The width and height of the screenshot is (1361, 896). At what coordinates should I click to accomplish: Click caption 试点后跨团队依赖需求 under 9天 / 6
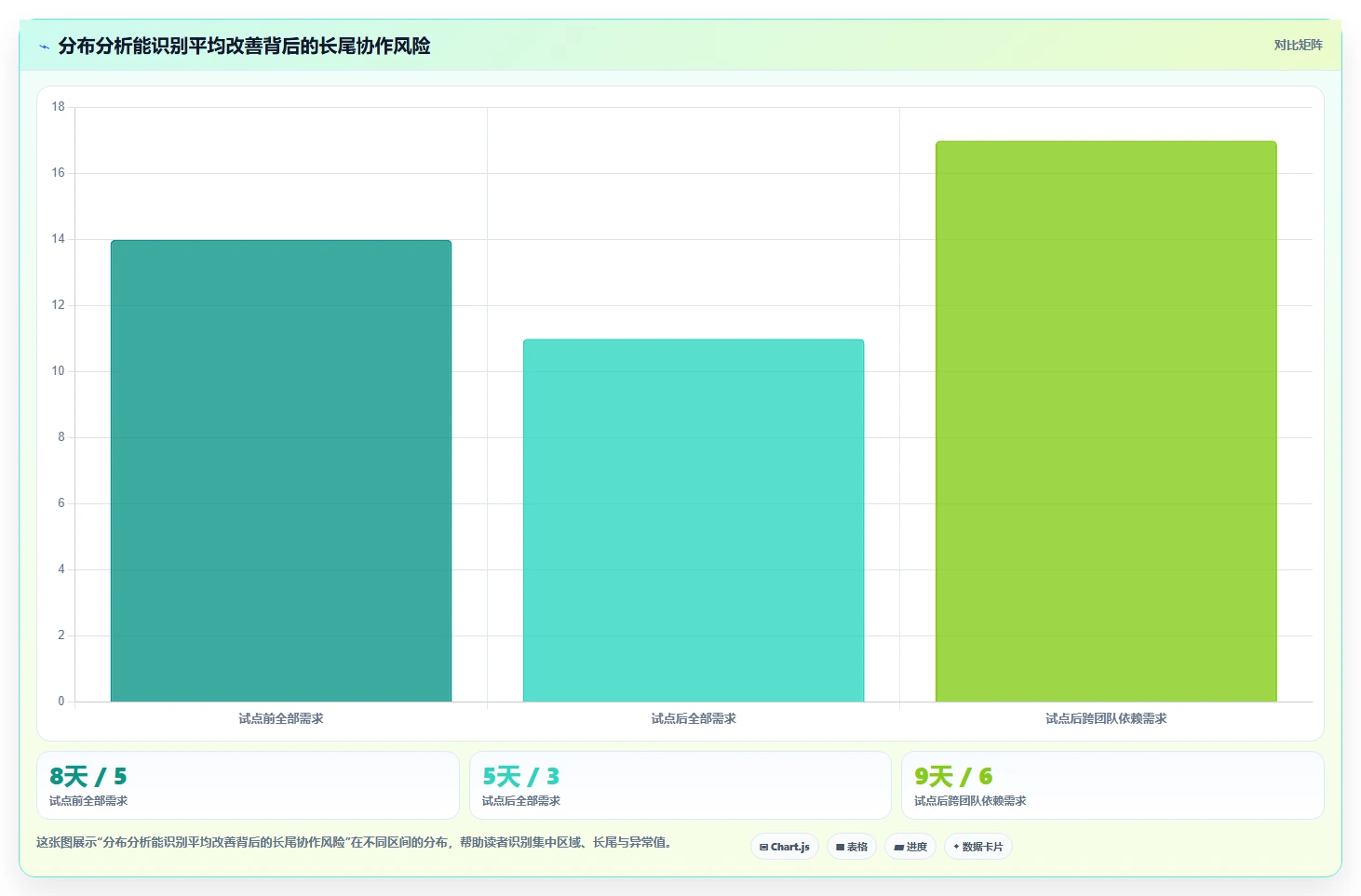tap(970, 801)
